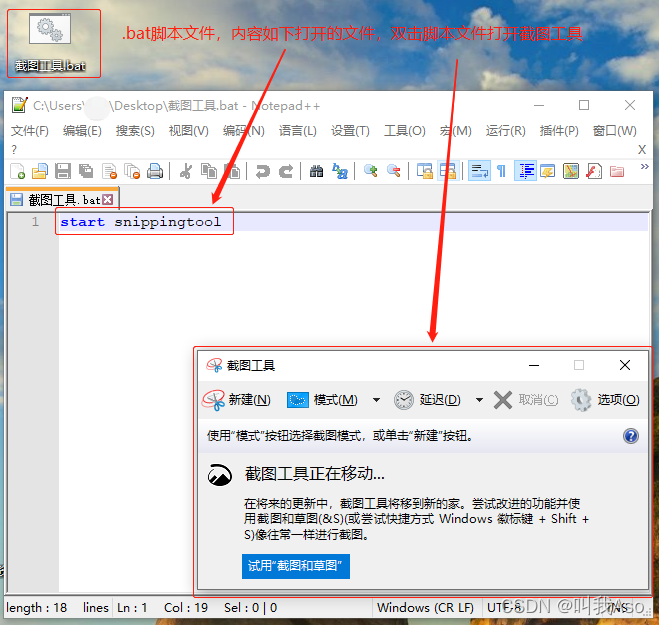Zoom in using magnifier plus icon
The height and width of the screenshot is (625, 659).
point(371,171)
